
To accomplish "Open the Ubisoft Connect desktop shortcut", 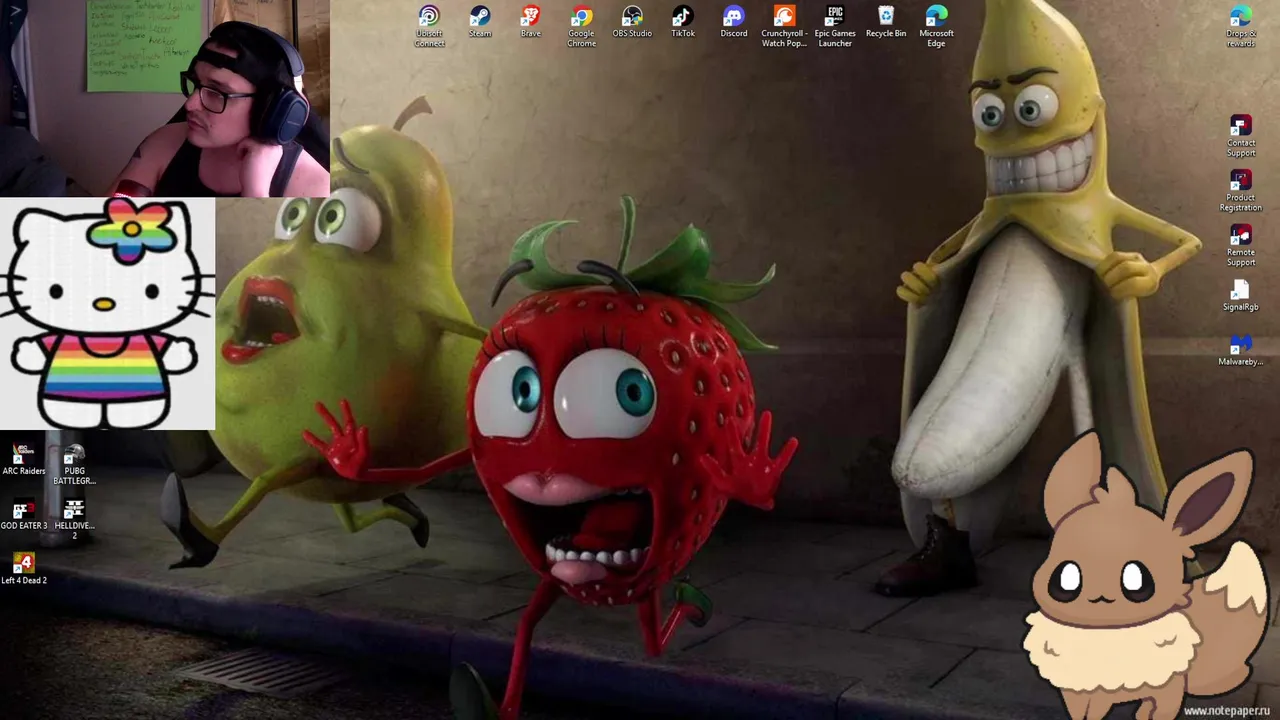I will tap(429, 26).
